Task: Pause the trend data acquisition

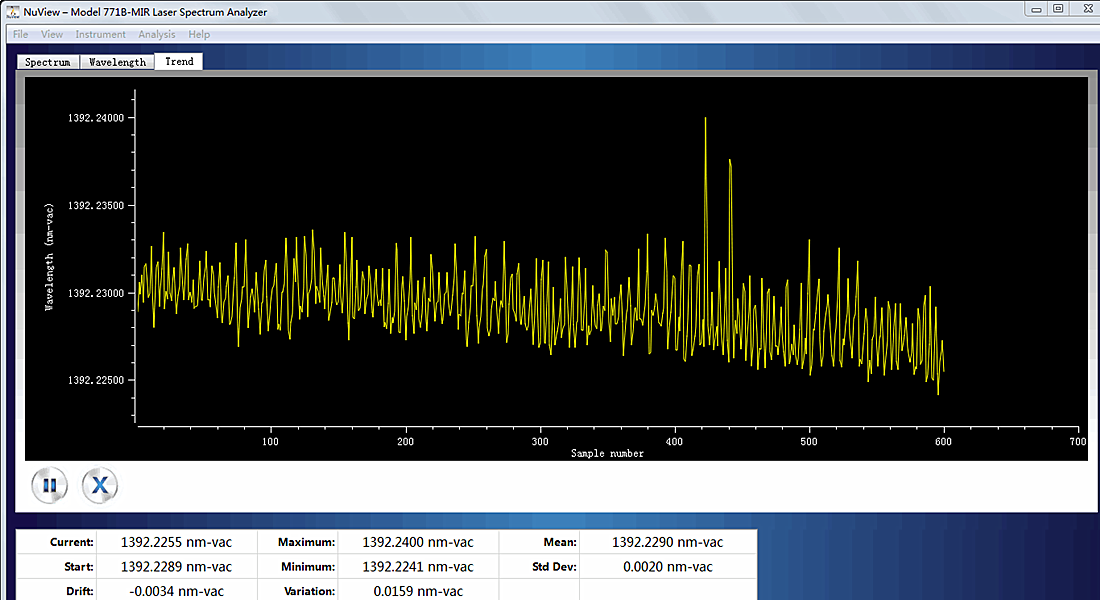Action: pyautogui.click(x=48, y=486)
